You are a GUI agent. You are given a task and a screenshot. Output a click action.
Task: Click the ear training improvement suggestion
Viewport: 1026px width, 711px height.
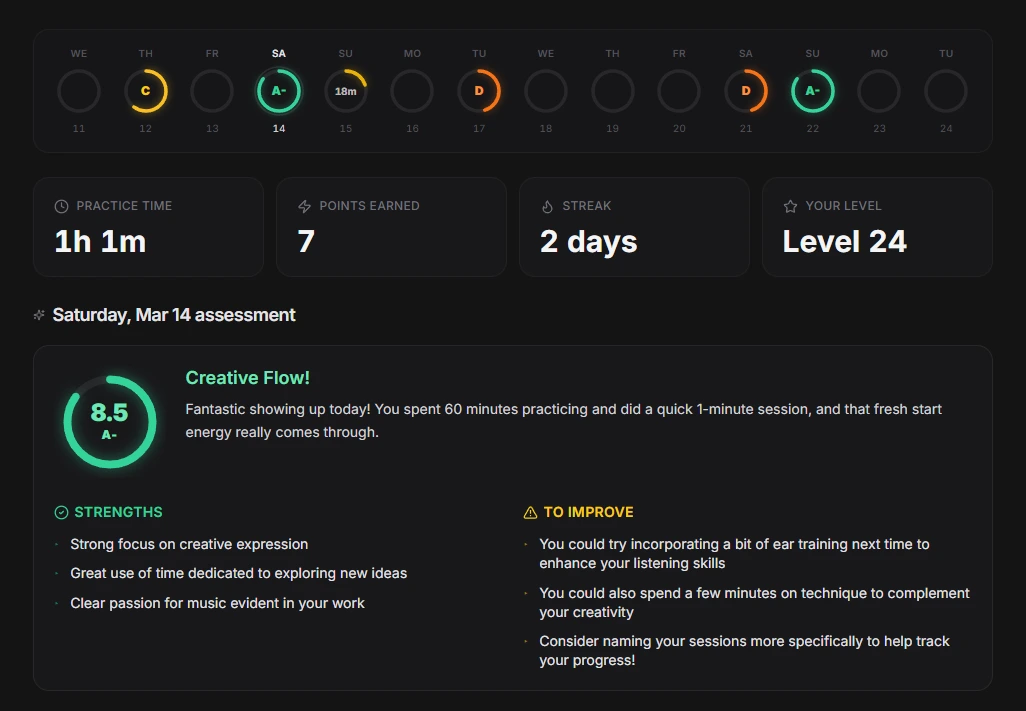click(734, 553)
